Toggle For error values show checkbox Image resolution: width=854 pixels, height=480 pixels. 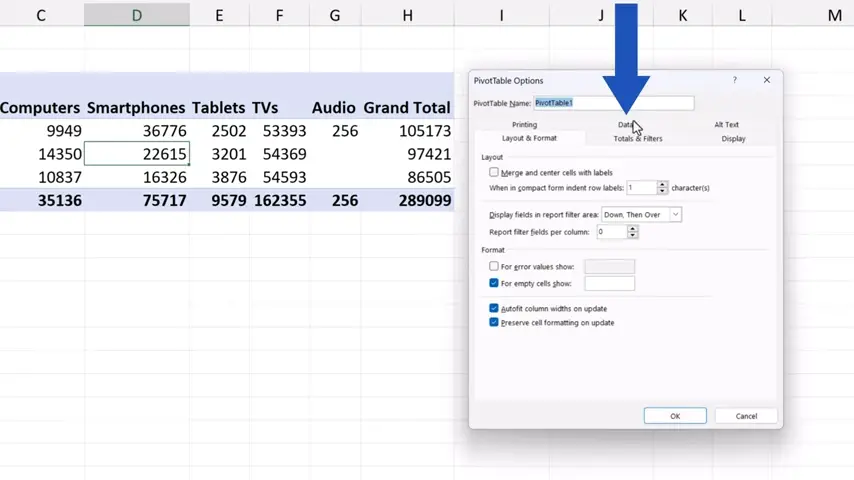[x=494, y=267]
